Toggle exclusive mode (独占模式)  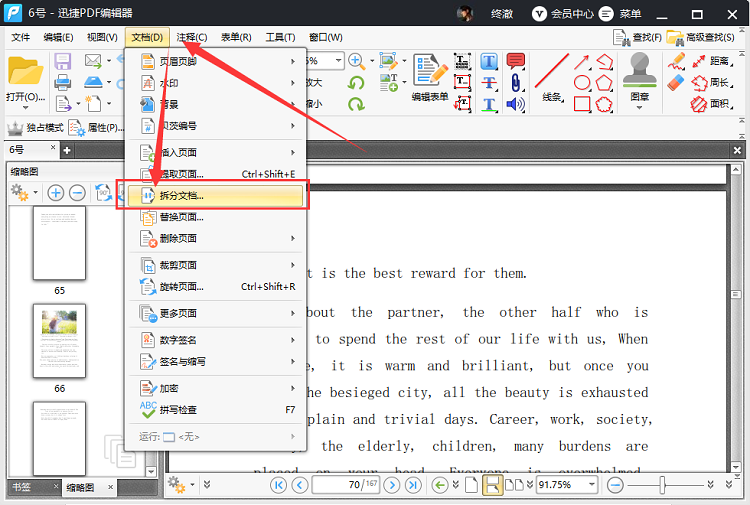pos(35,127)
